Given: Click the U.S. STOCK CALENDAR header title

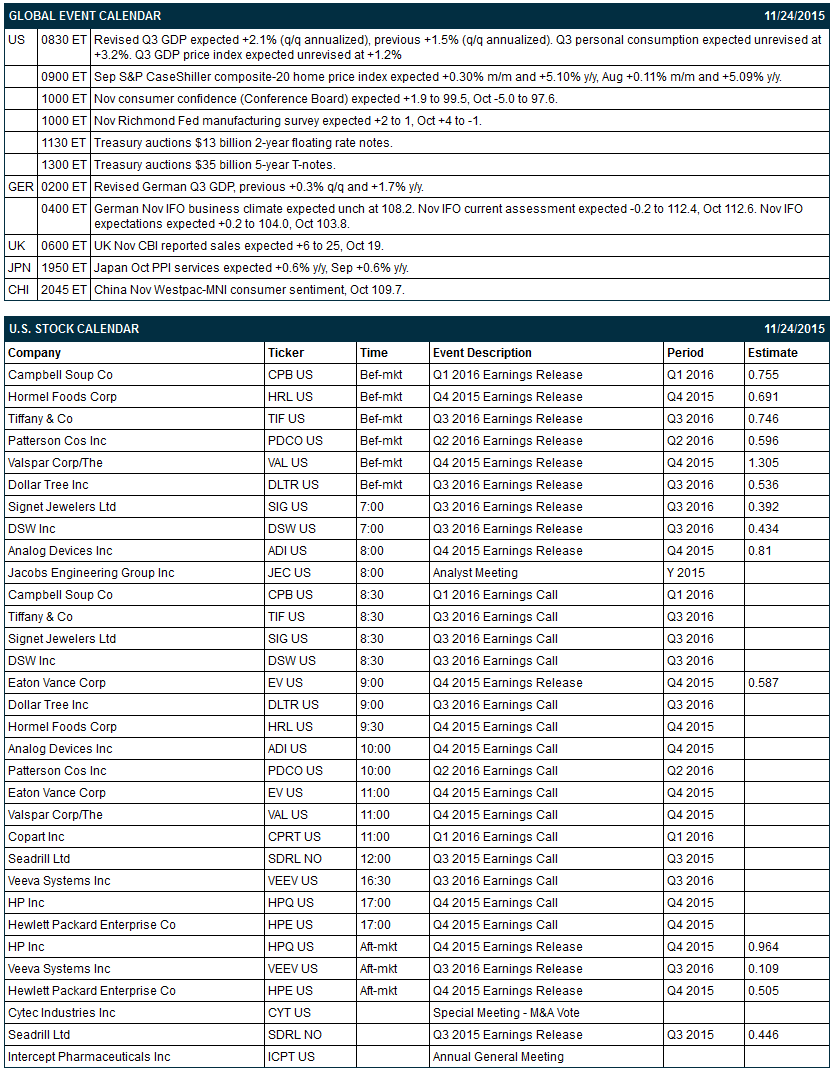Looking at the screenshot, I should point(74,329).
